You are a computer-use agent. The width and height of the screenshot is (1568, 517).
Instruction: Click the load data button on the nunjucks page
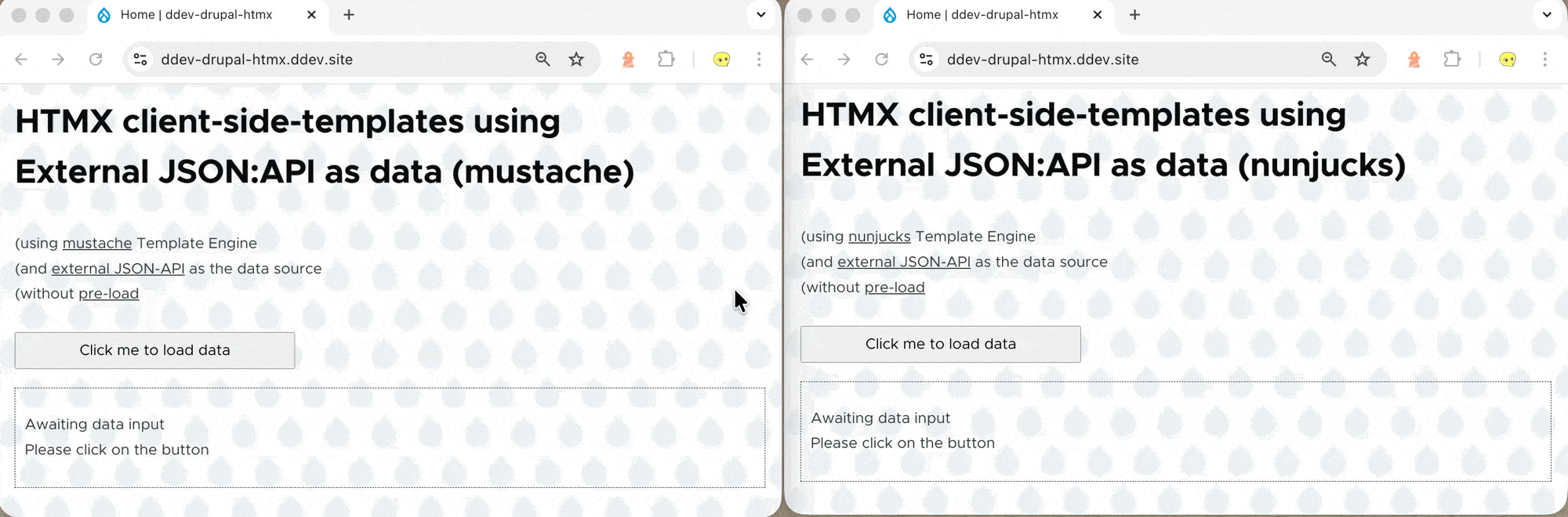940,344
